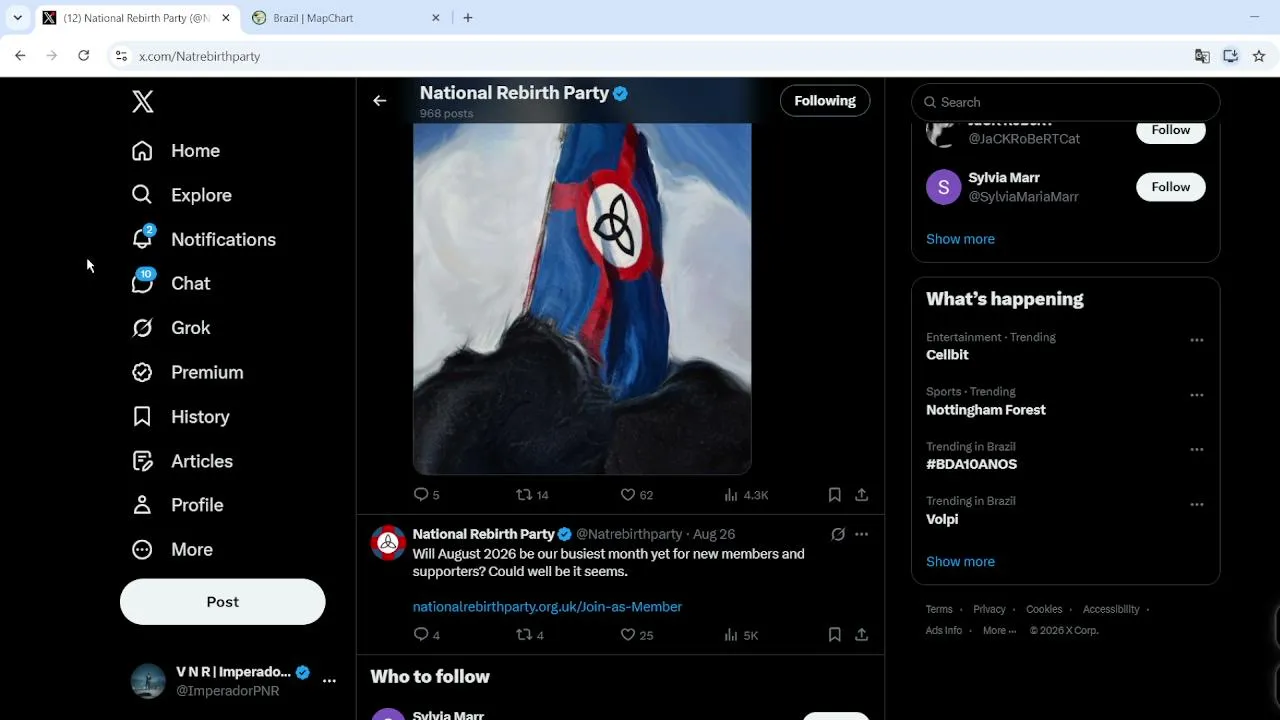Open the Privacy footer link

[989, 609]
